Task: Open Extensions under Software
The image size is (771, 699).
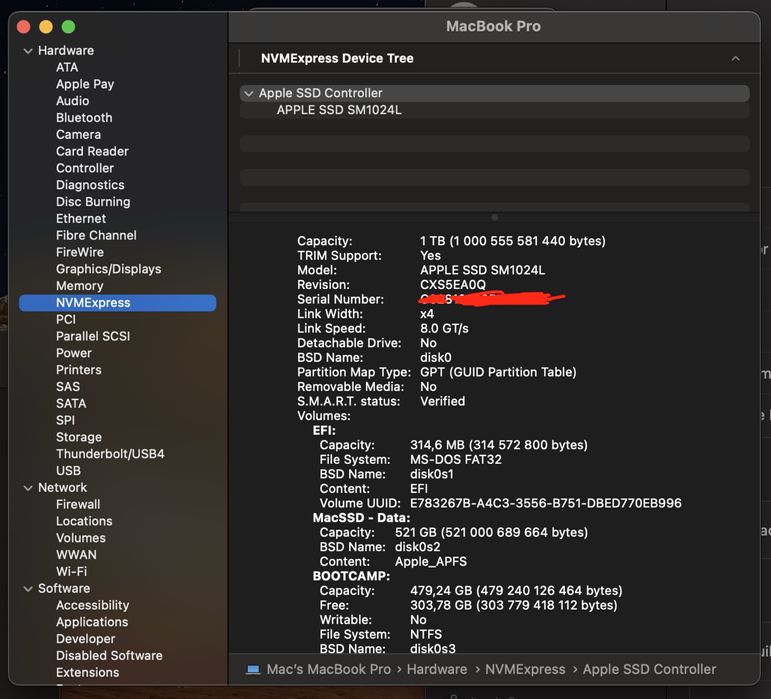Action: (x=88, y=672)
